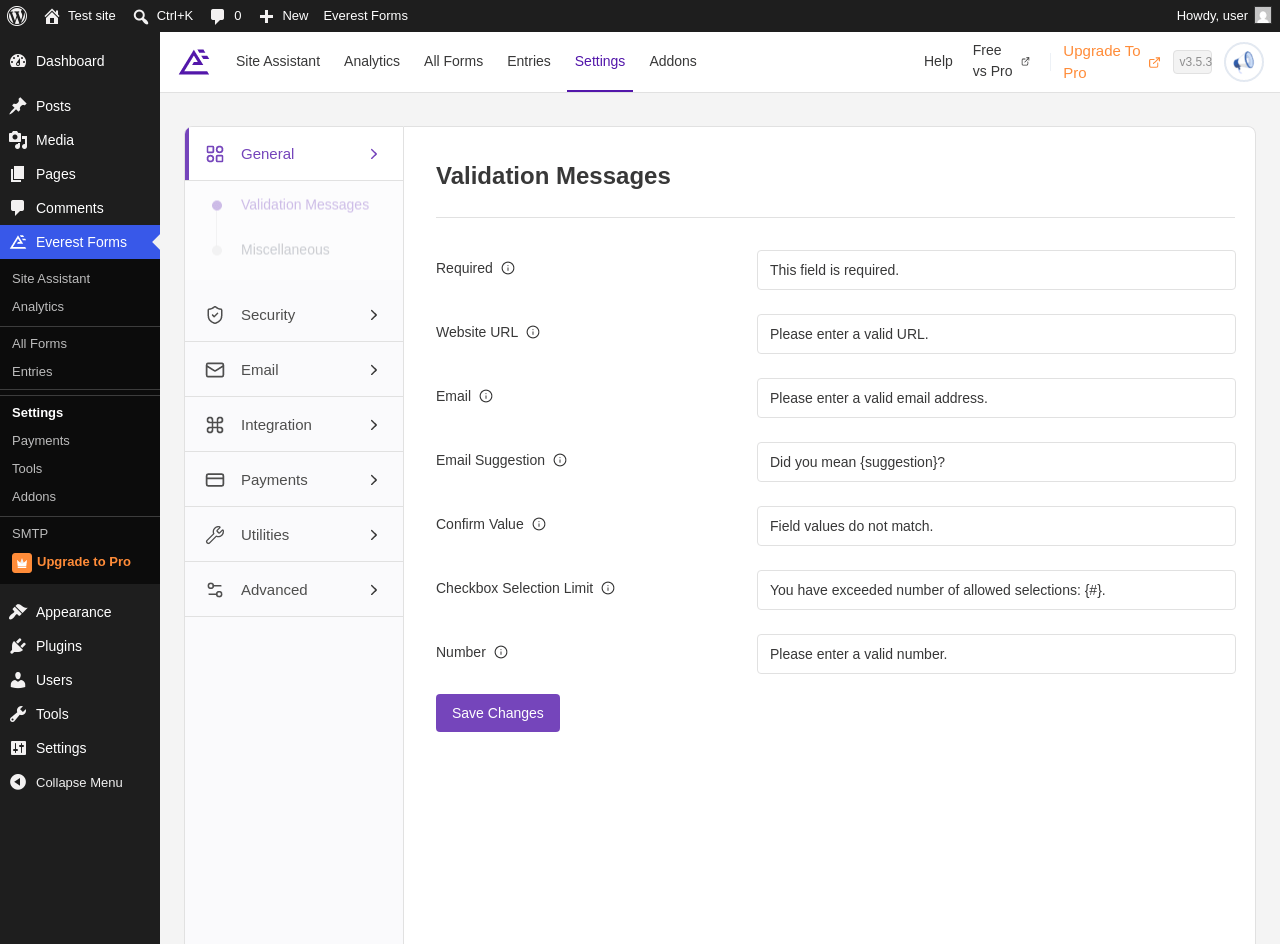The width and height of the screenshot is (1280, 944).
Task: Click the info icon next to Required
Action: click(508, 268)
